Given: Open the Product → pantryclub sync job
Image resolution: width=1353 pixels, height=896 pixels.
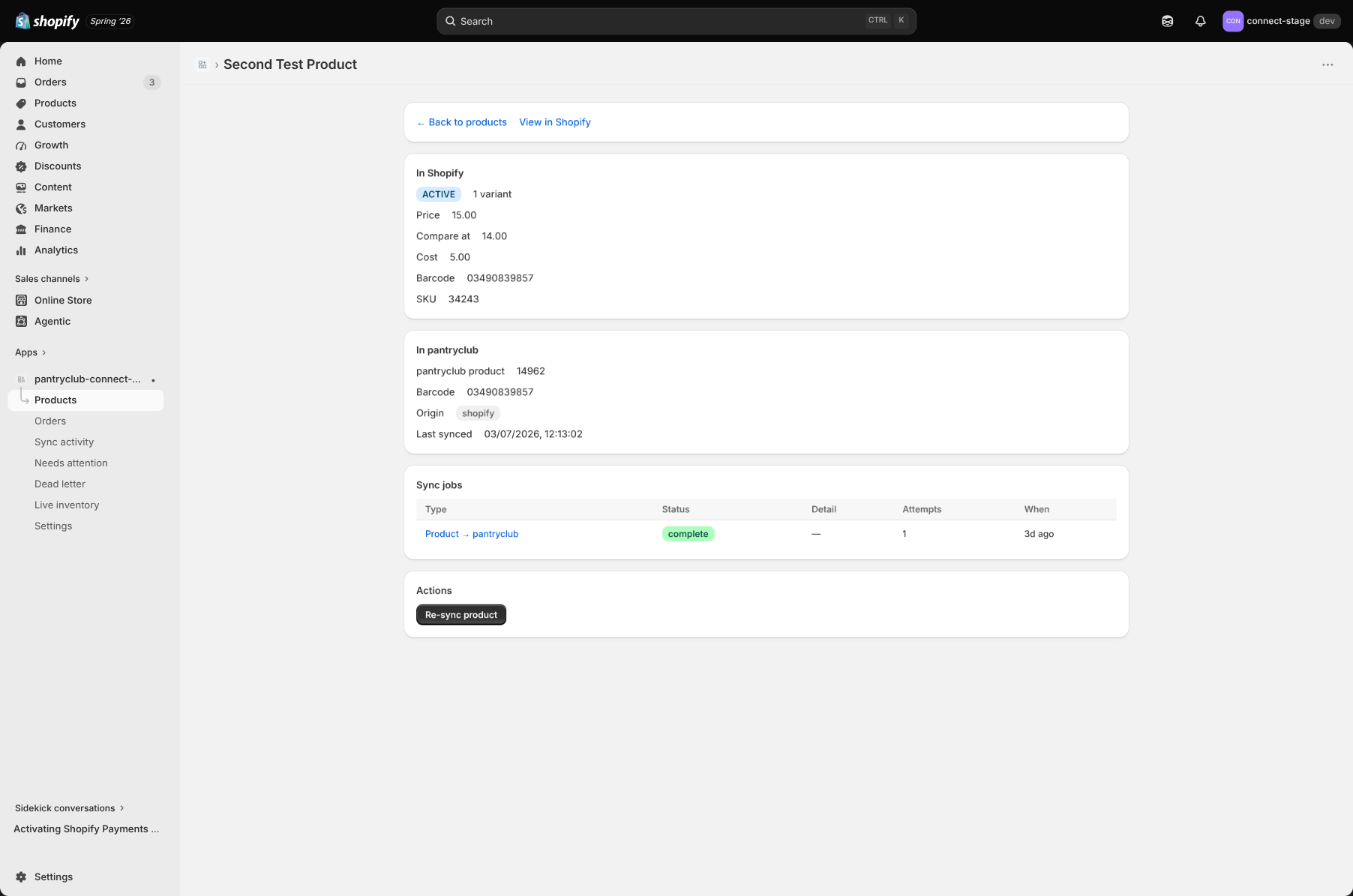Looking at the screenshot, I should coord(472,534).
